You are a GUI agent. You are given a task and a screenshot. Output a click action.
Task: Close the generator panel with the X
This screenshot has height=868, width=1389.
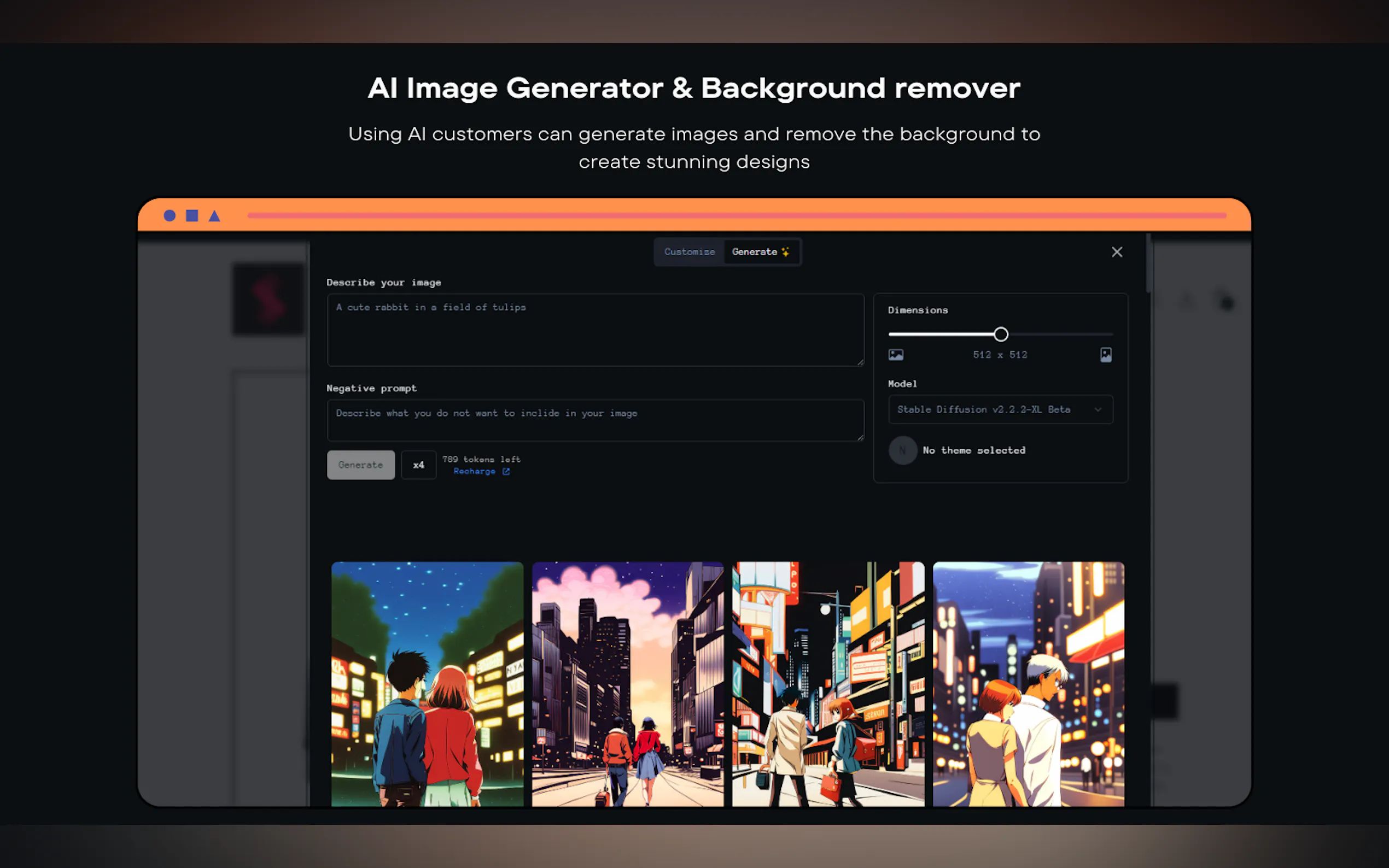tap(1116, 252)
